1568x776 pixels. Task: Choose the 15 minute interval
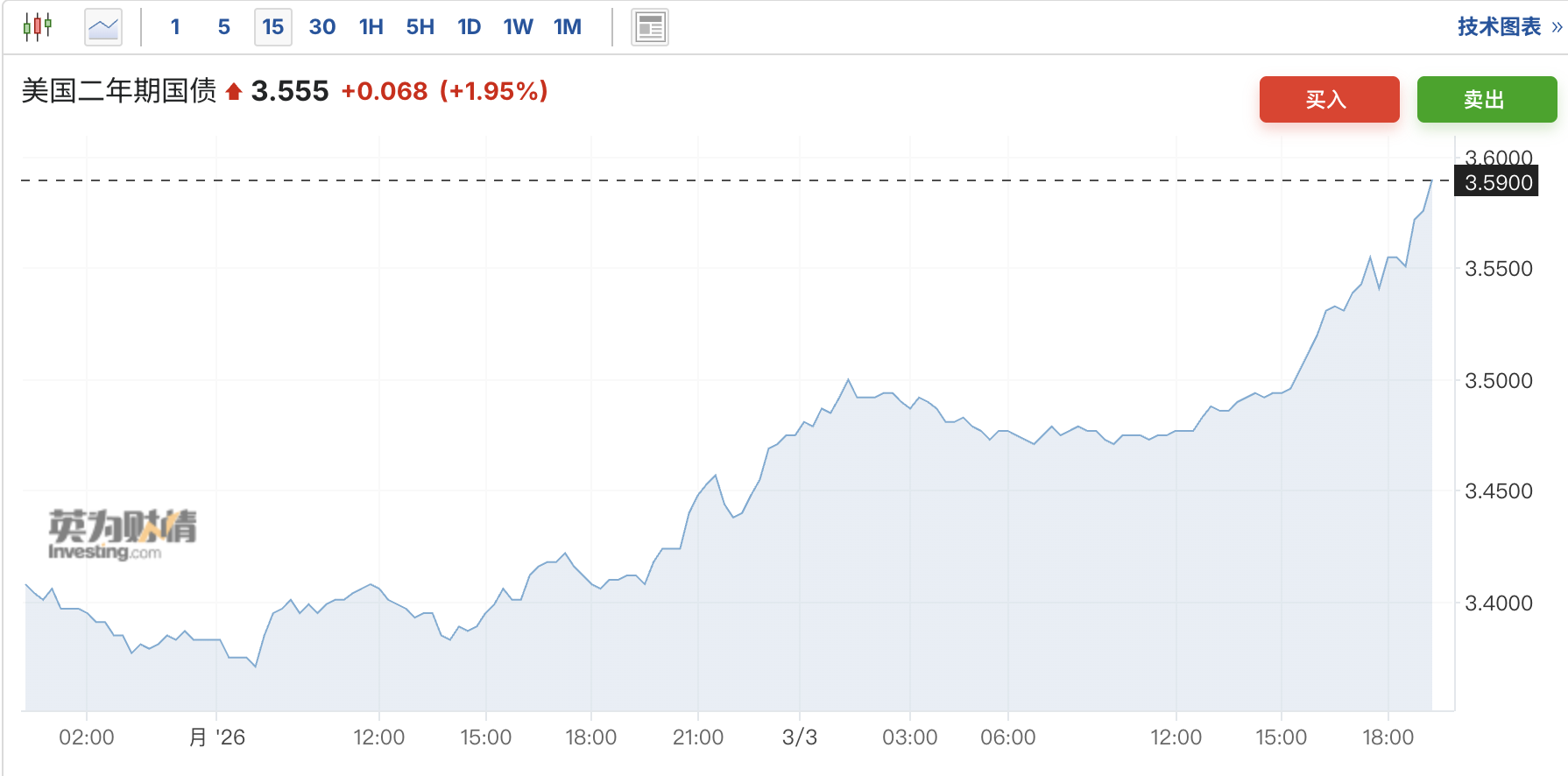pyautogui.click(x=273, y=27)
